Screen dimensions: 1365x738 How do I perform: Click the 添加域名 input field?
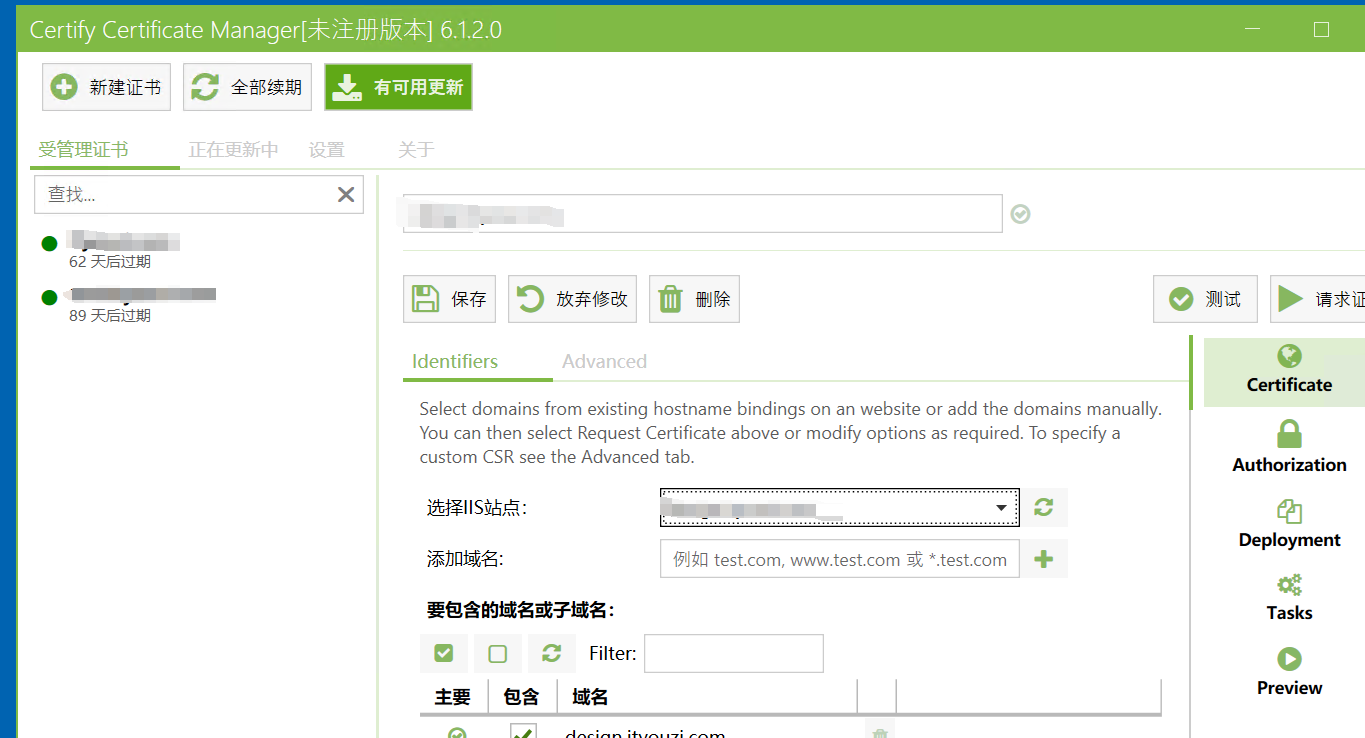tap(839, 559)
